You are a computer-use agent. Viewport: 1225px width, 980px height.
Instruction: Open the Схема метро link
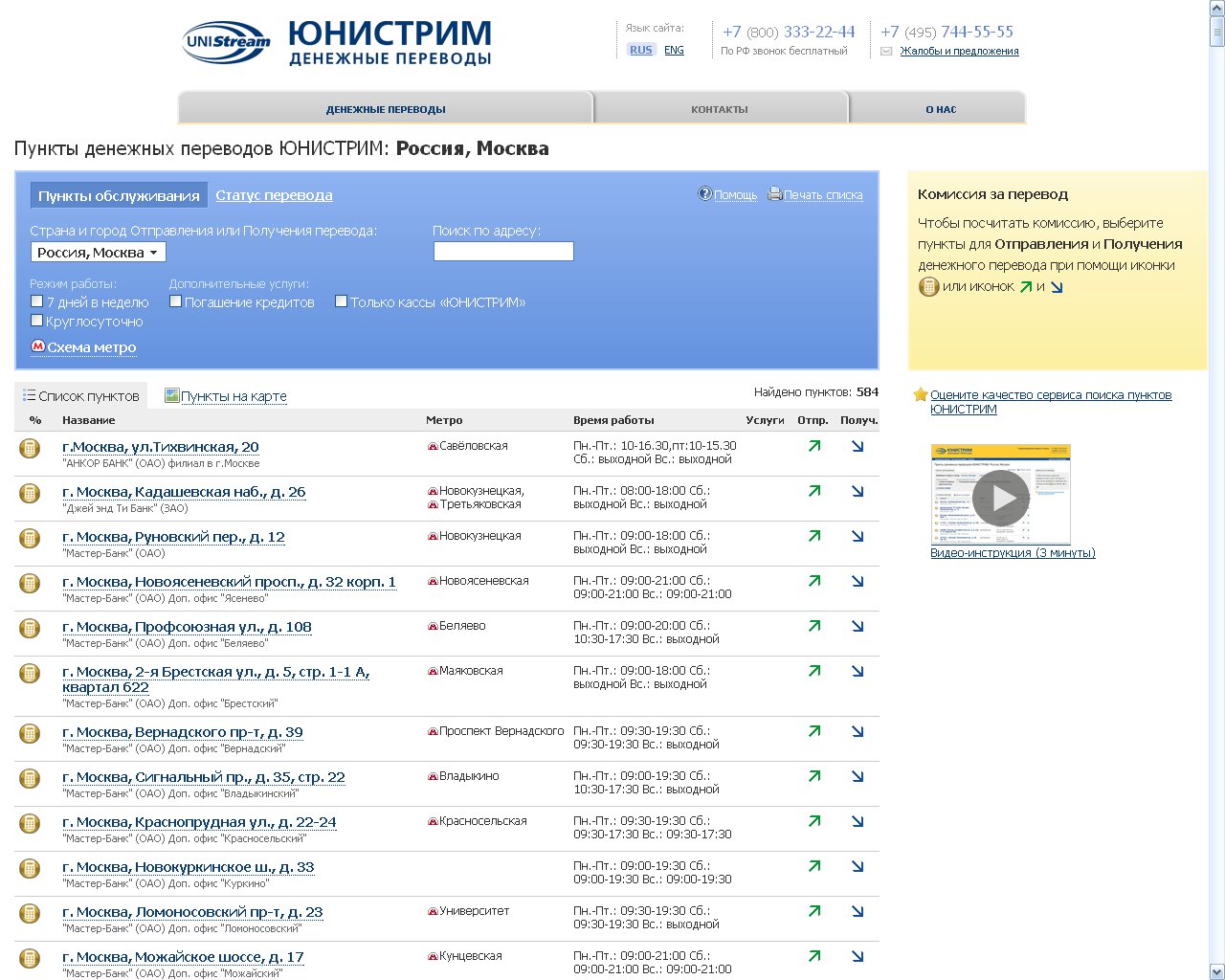coord(92,347)
